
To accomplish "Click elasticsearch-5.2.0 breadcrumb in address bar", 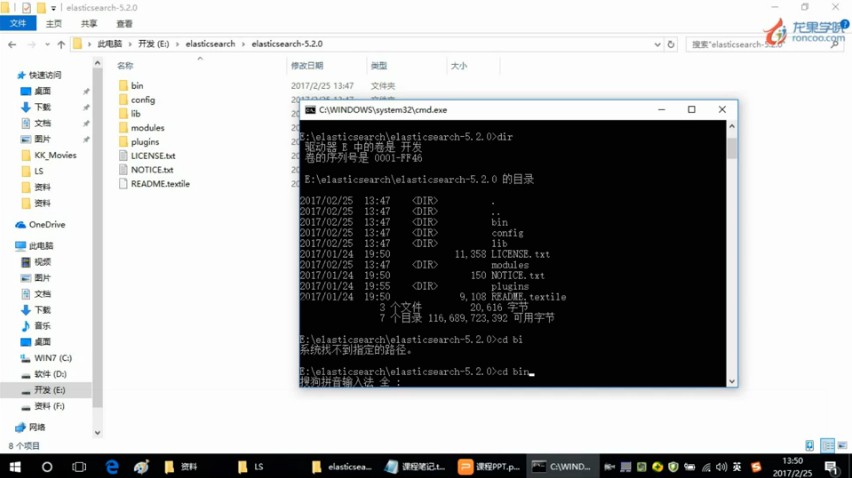I will click(287, 43).
